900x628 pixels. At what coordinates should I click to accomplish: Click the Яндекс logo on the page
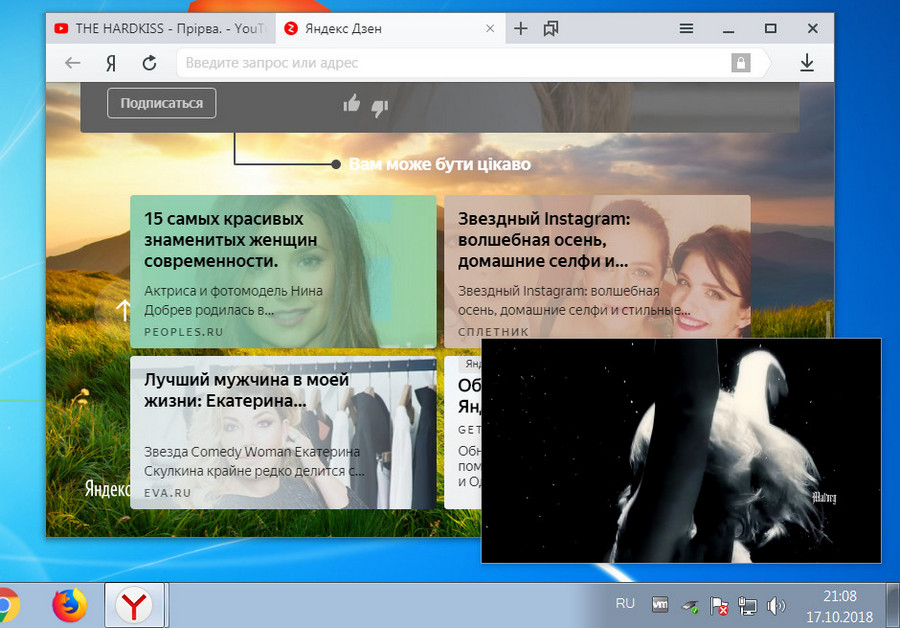[x=107, y=489]
